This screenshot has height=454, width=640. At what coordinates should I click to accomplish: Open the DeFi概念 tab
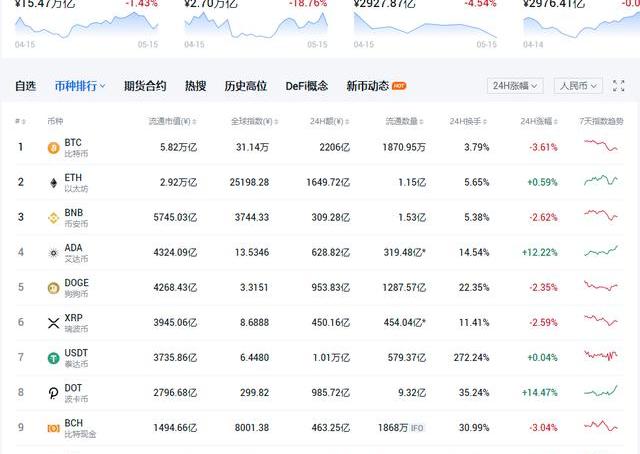(308, 86)
